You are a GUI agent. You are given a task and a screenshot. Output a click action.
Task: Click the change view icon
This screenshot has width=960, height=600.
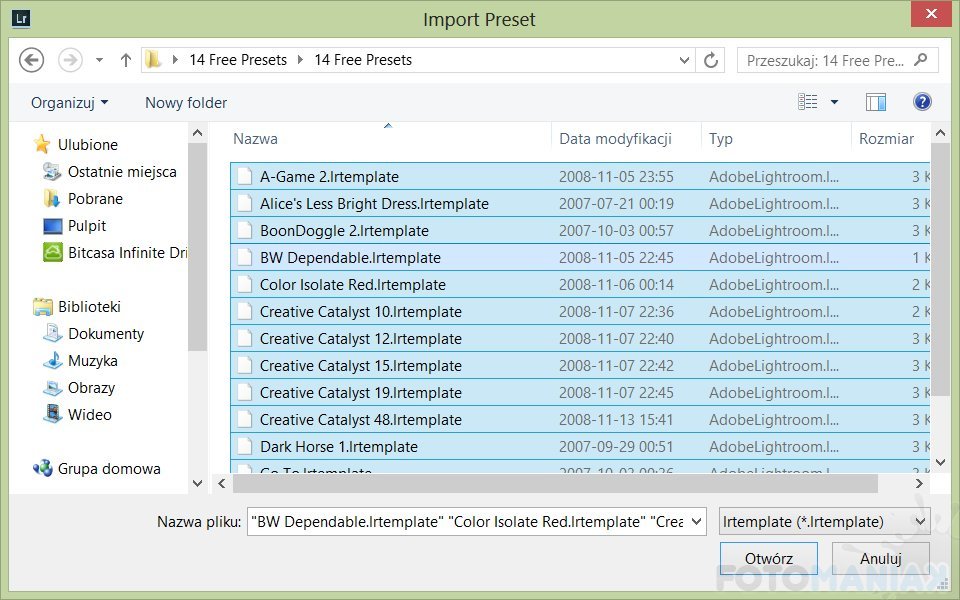[x=808, y=102]
